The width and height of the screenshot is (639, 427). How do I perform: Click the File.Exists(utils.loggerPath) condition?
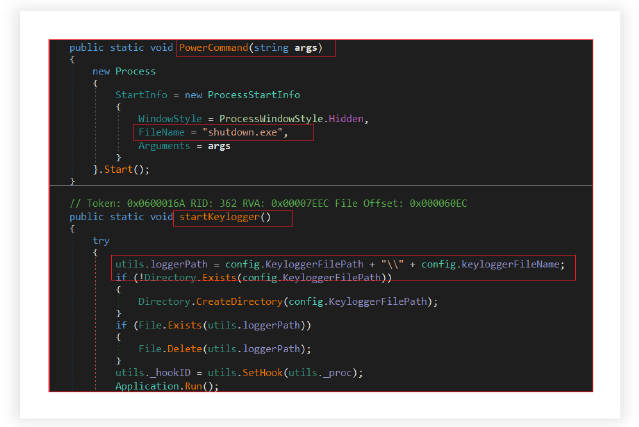click(213, 325)
